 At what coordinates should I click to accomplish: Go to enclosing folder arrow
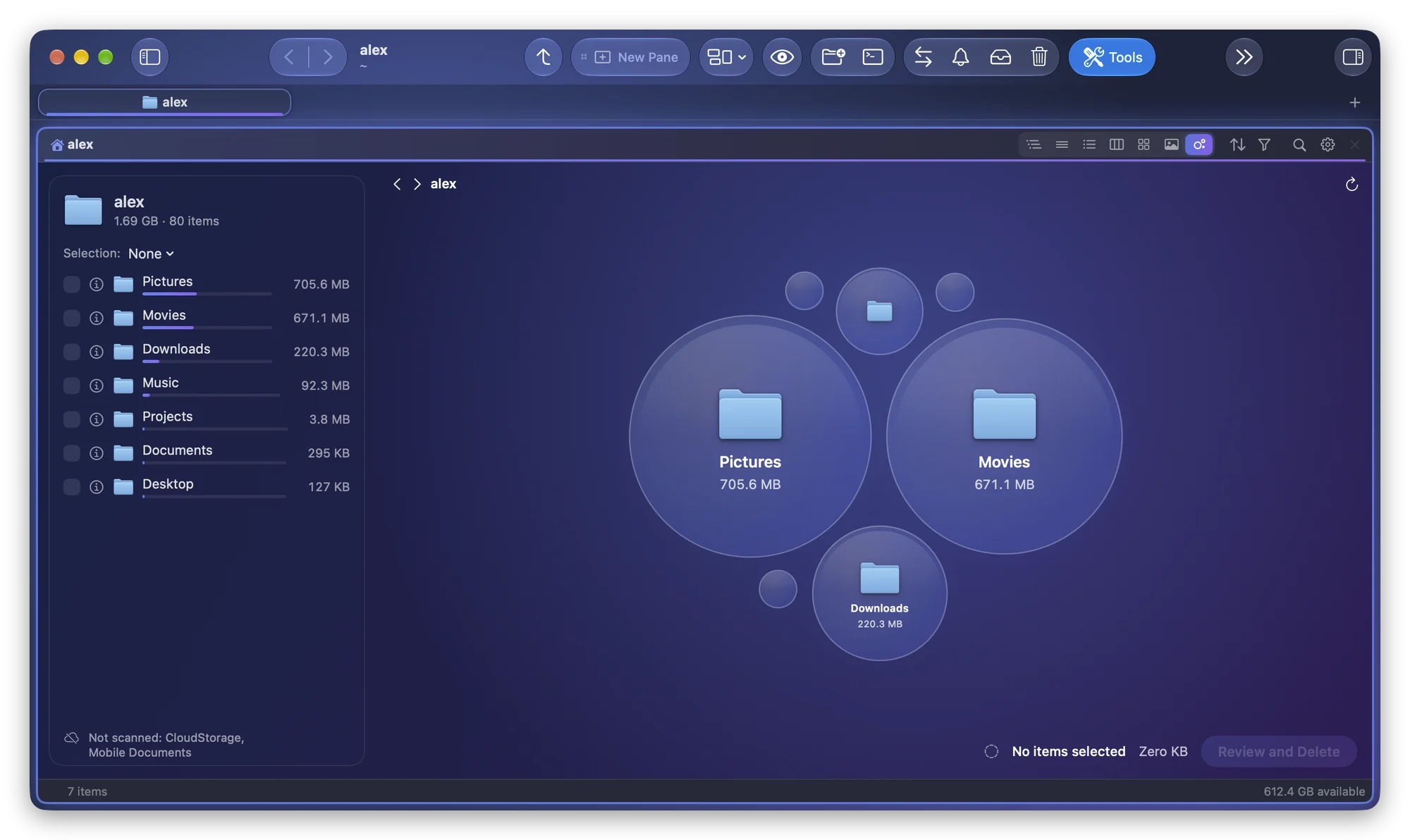tap(543, 57)
